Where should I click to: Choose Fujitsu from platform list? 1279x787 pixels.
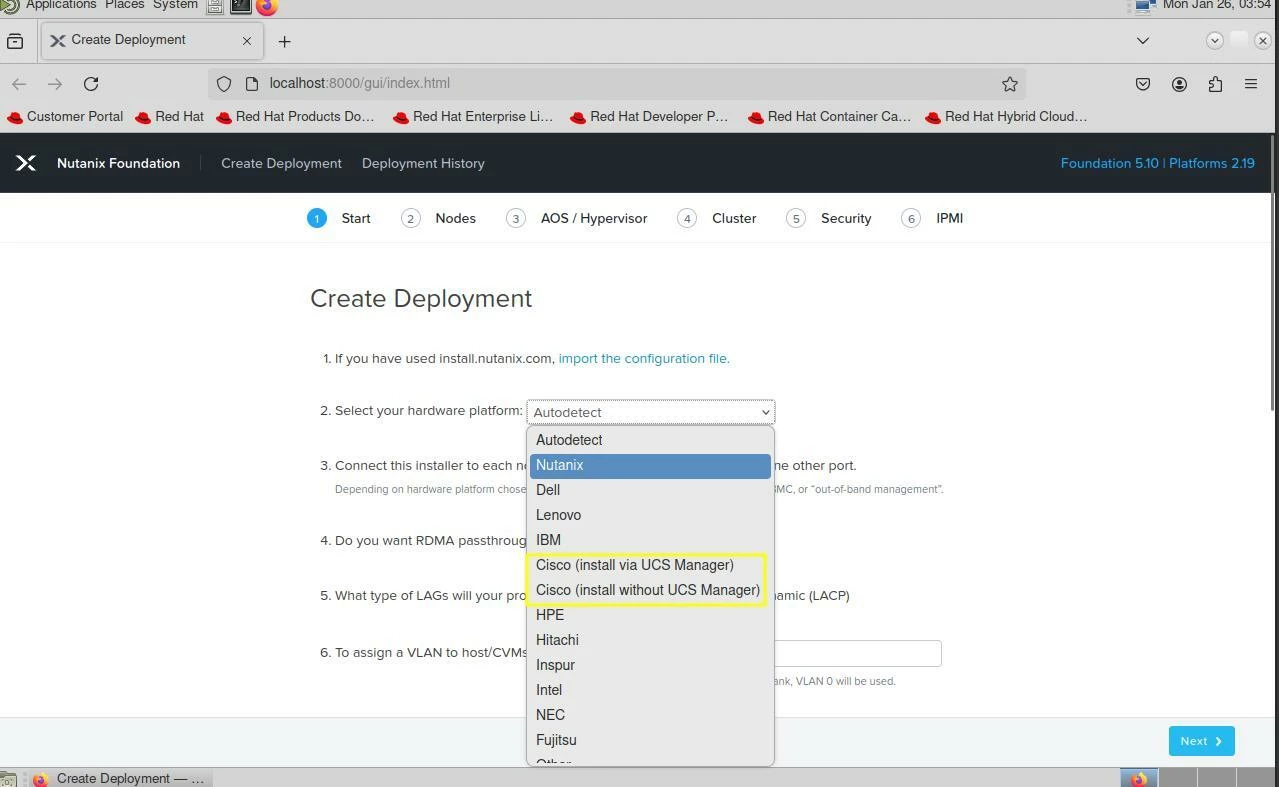coord(650,740)
